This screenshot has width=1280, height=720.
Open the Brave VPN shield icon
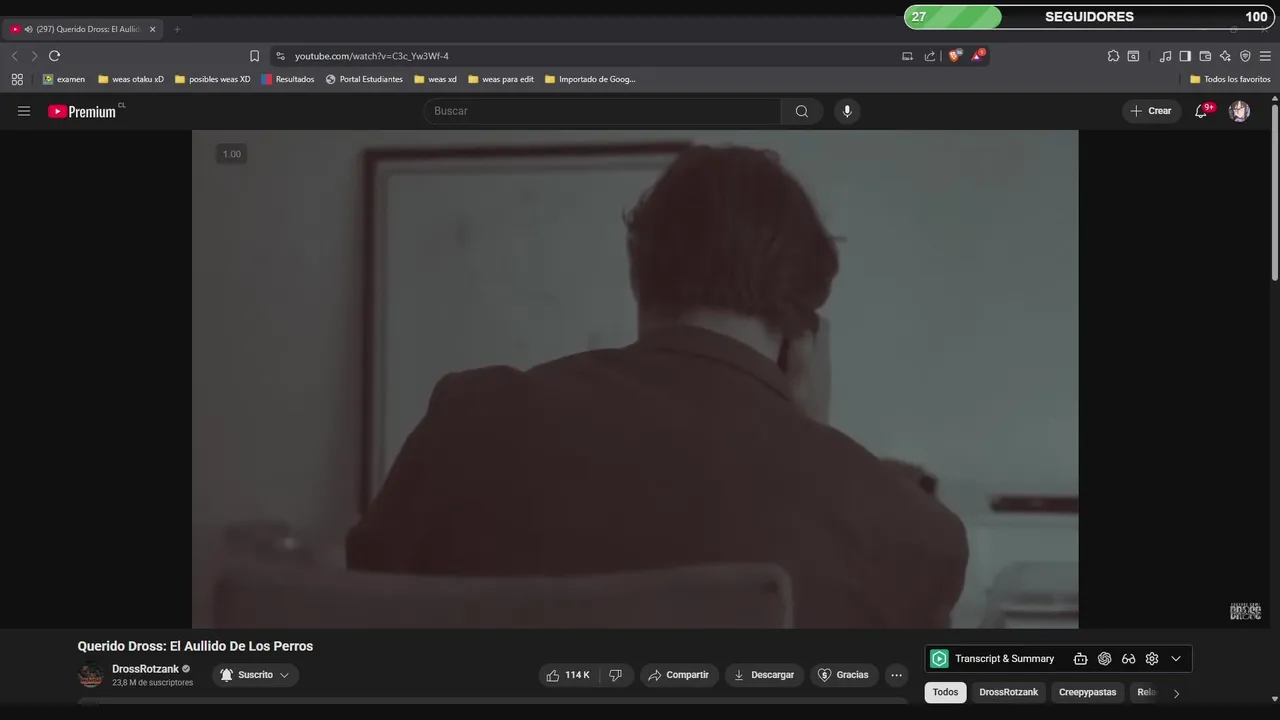click(1245, 56)
